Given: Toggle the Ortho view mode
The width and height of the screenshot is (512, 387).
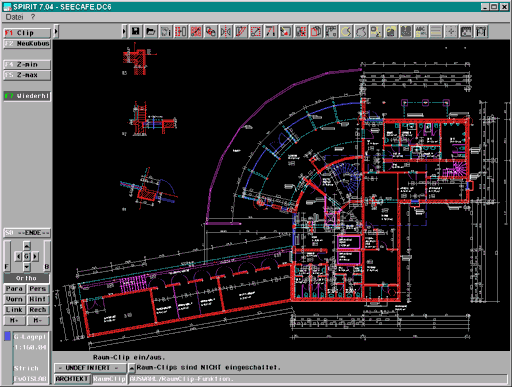Looking at the screenshot, I should 26,278.
